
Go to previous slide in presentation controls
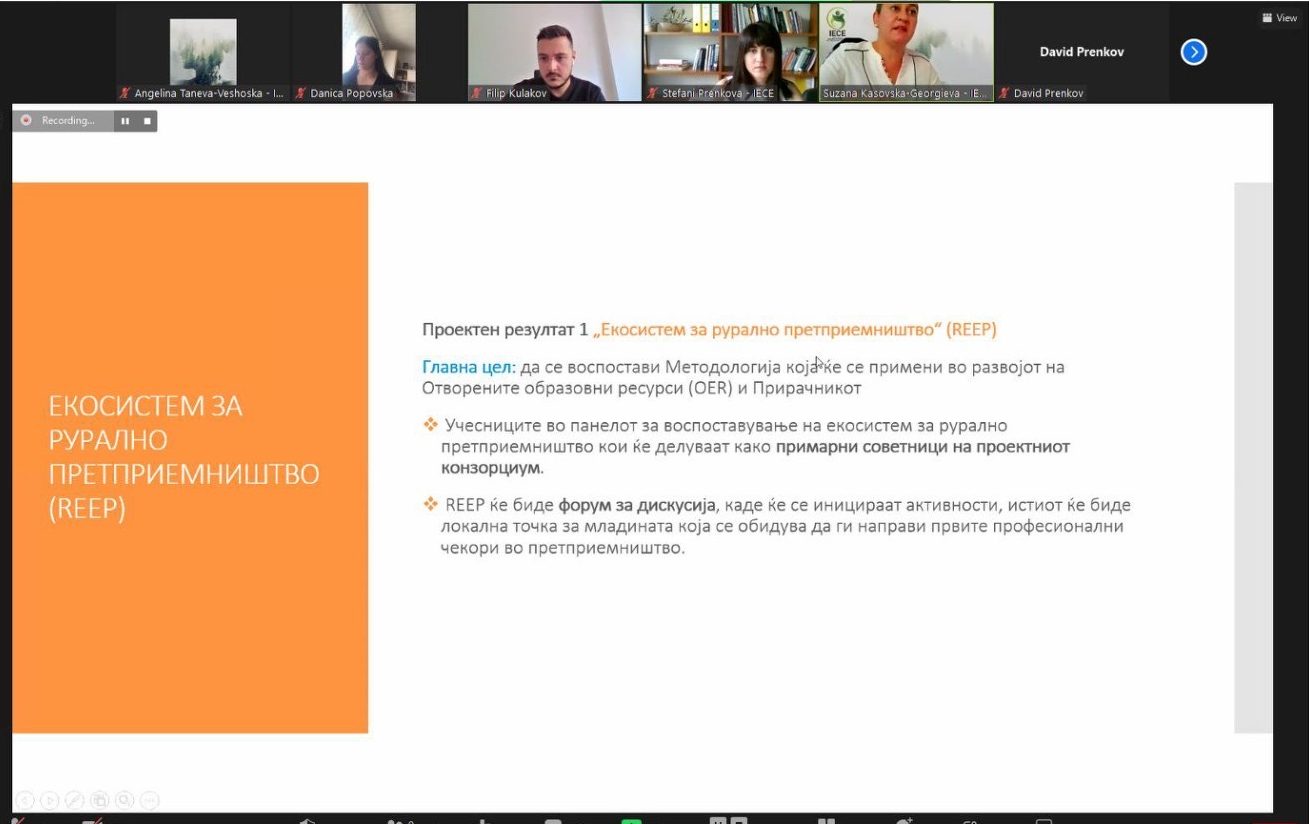pyautogui.click(x=25, y=800)
